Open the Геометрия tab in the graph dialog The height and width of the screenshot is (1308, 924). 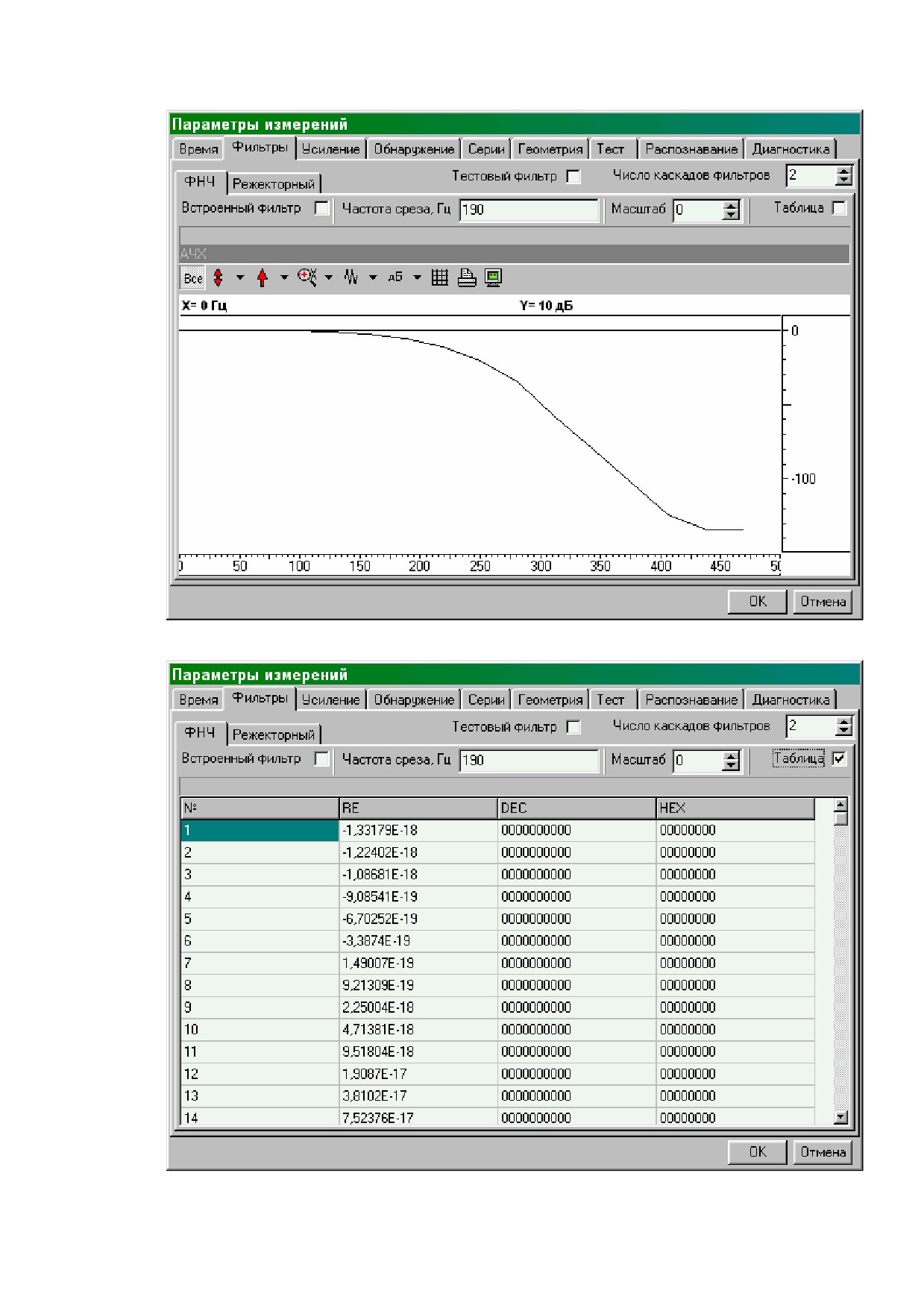tap(550, 149)
